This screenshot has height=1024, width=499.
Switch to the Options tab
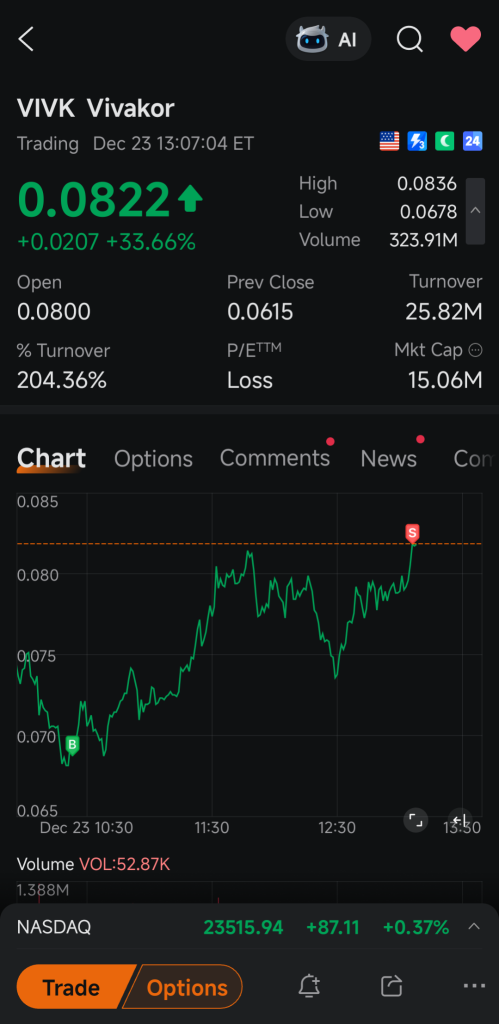[153, 459]
